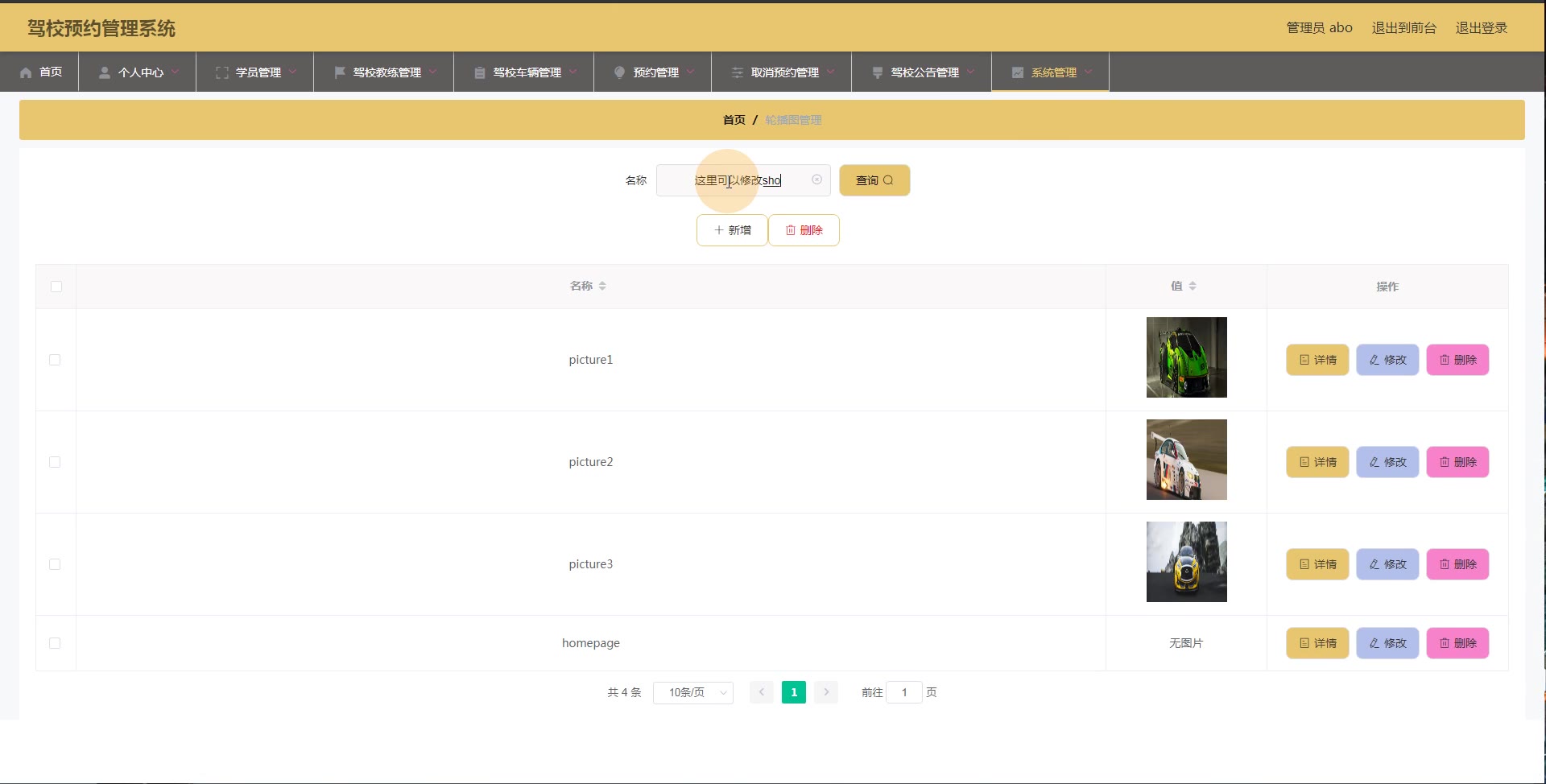This screenshot has width=1546, height=784.
Task: Open the white race car thumbnail for picture2
Action: [1187, 460]
